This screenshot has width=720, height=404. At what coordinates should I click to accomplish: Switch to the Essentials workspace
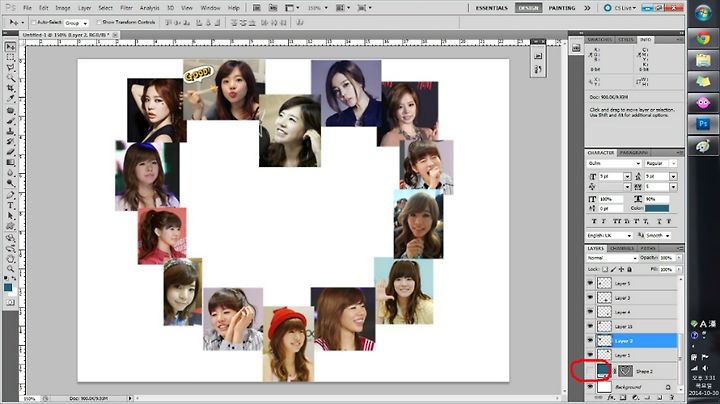[491, 8]
